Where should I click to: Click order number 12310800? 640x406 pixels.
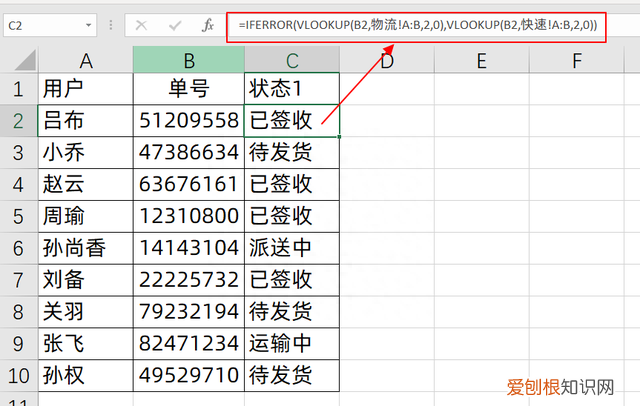point(189,216)
